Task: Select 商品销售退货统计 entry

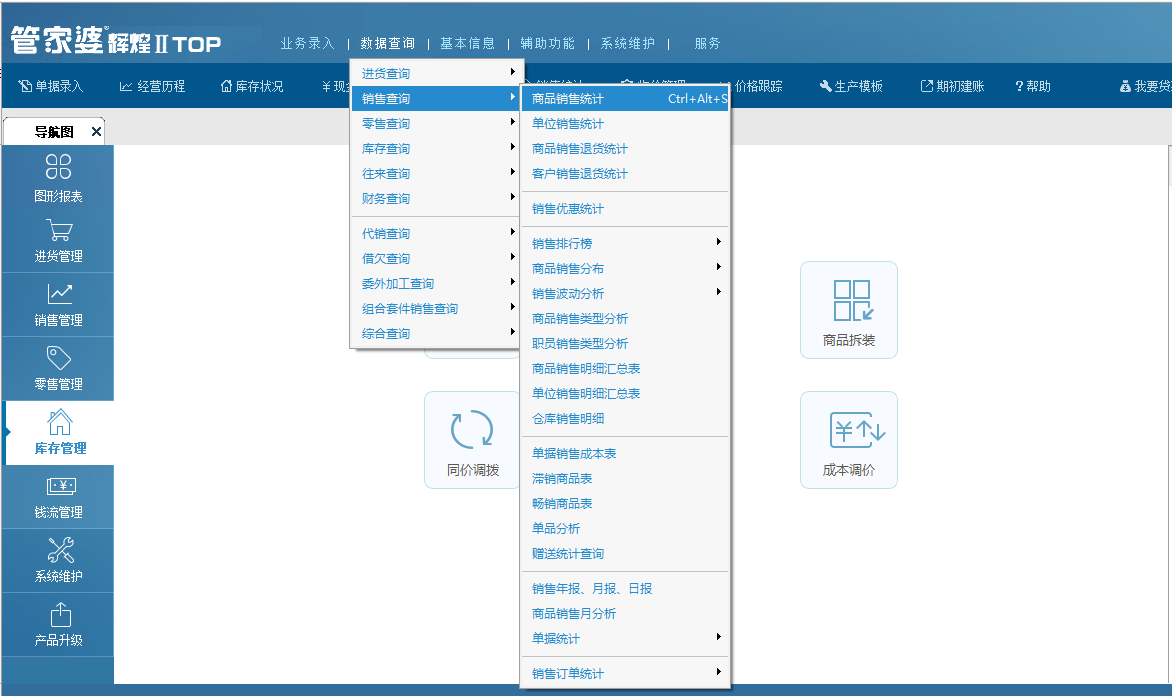Action: [x=625, y=148]
